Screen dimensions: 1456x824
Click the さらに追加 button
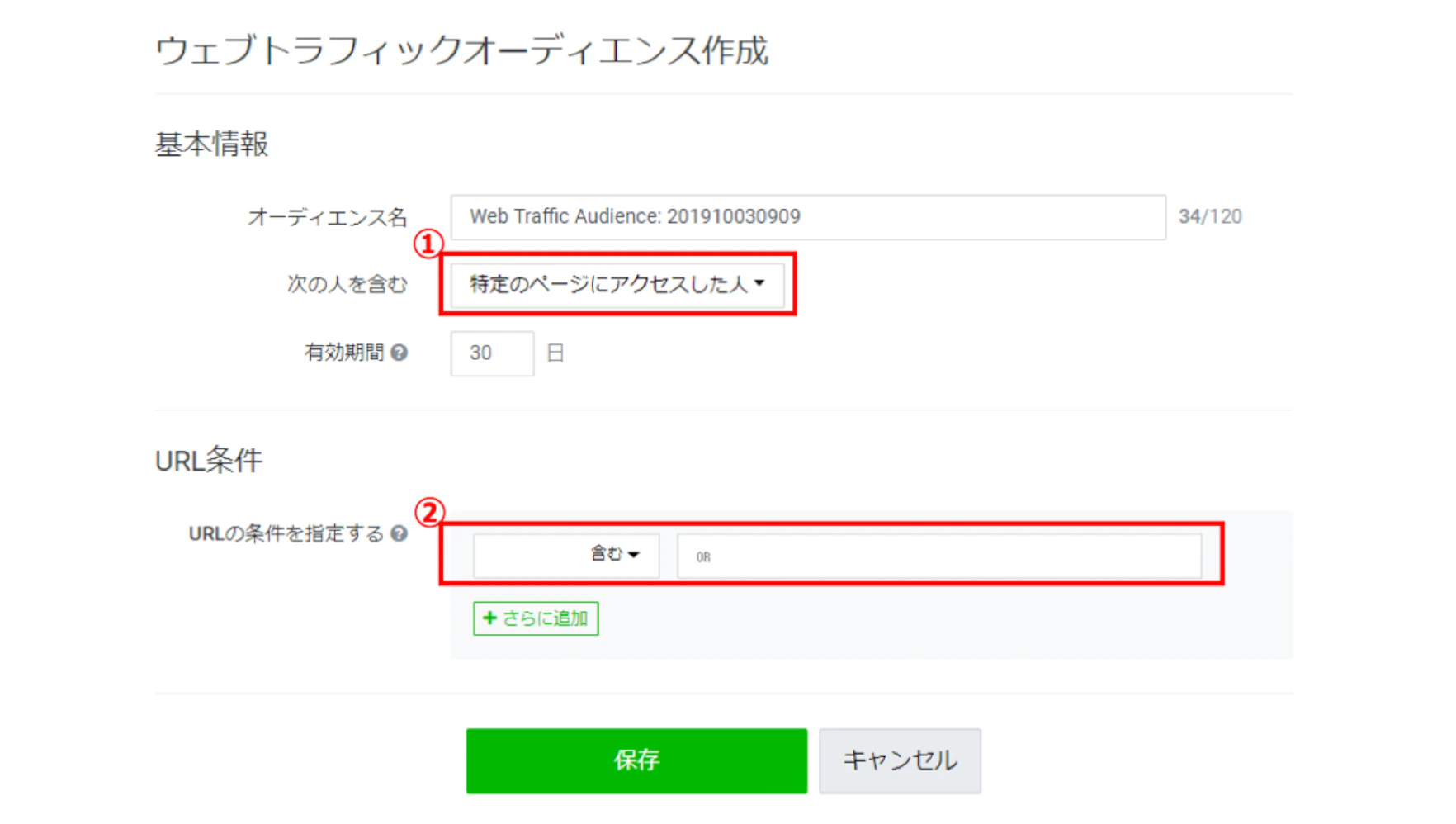536,618
